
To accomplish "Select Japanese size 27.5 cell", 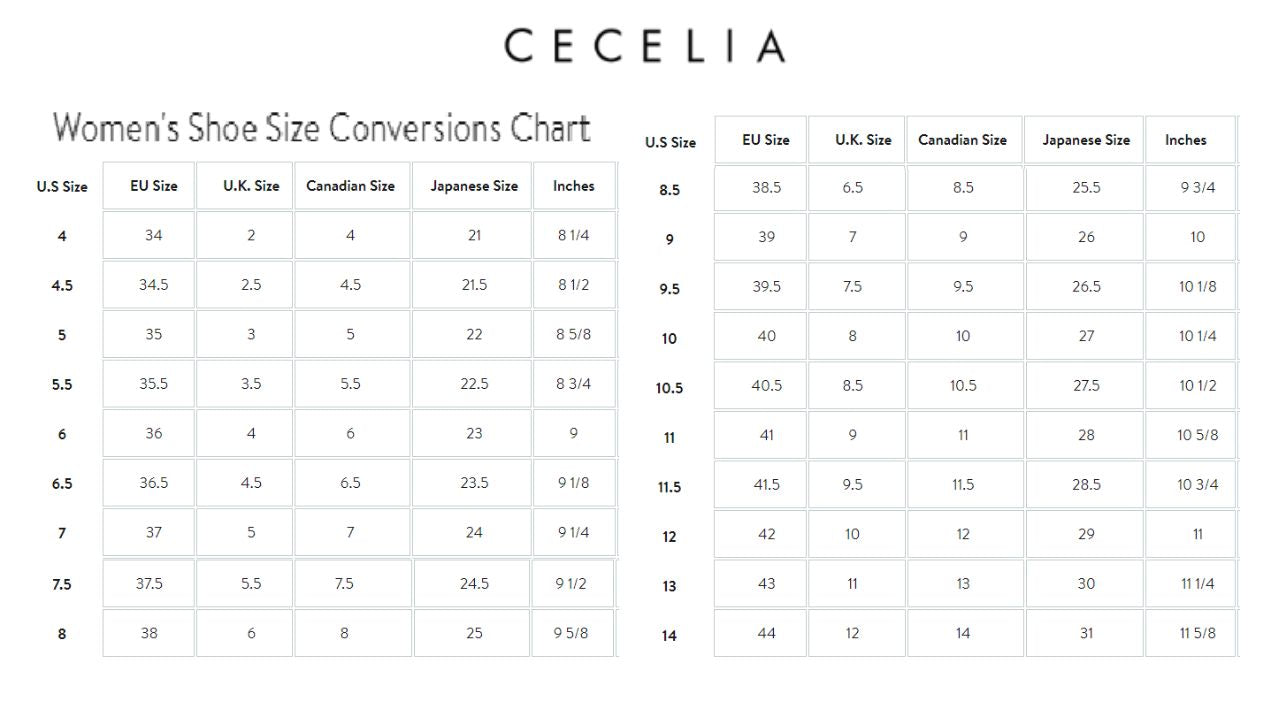I will (x=1086, y=386).
